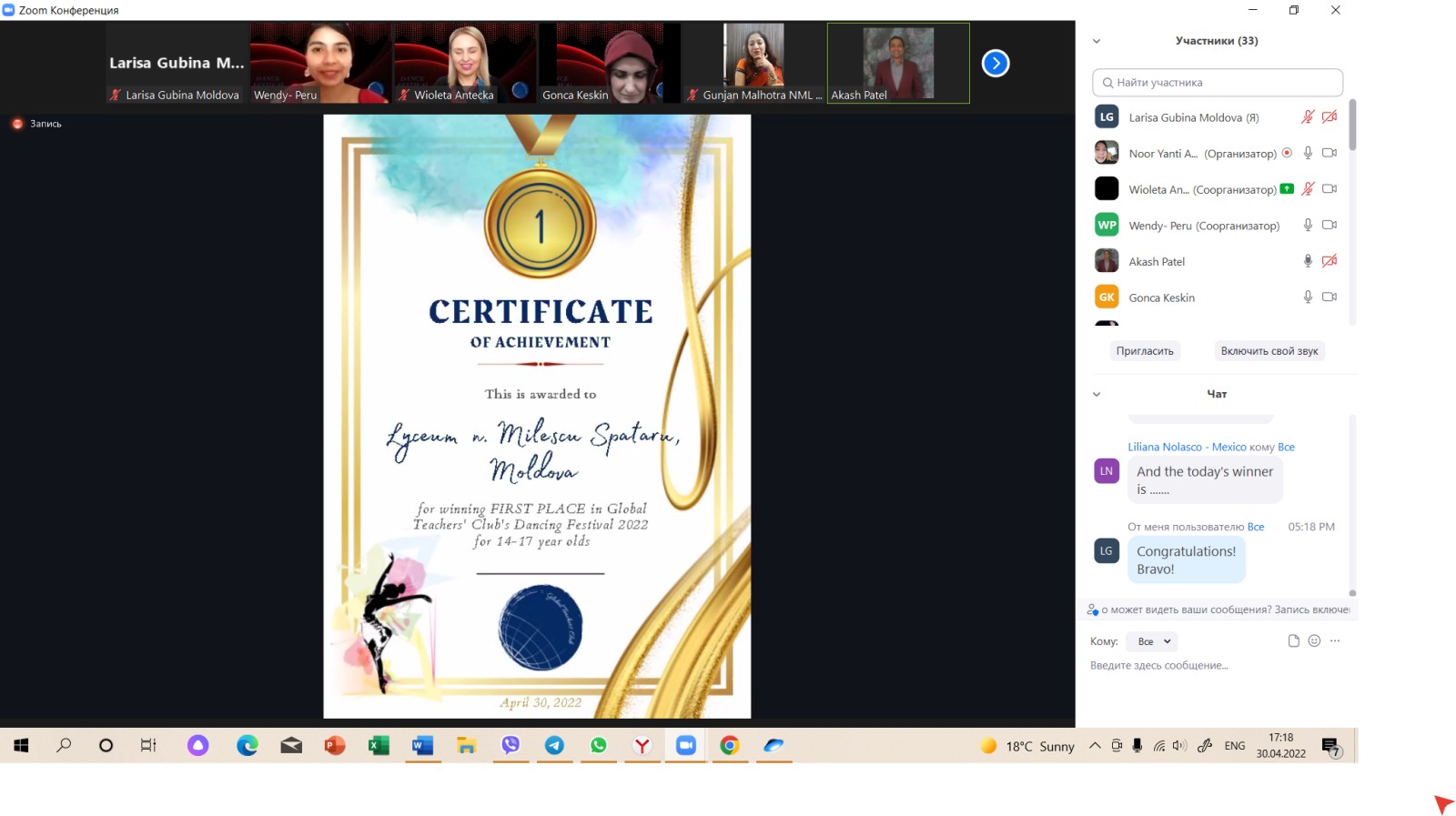The image size is (1456, 816).
Task: Click the green screen-share icon beside Wioleta
Action: [x=1287, y=189]
